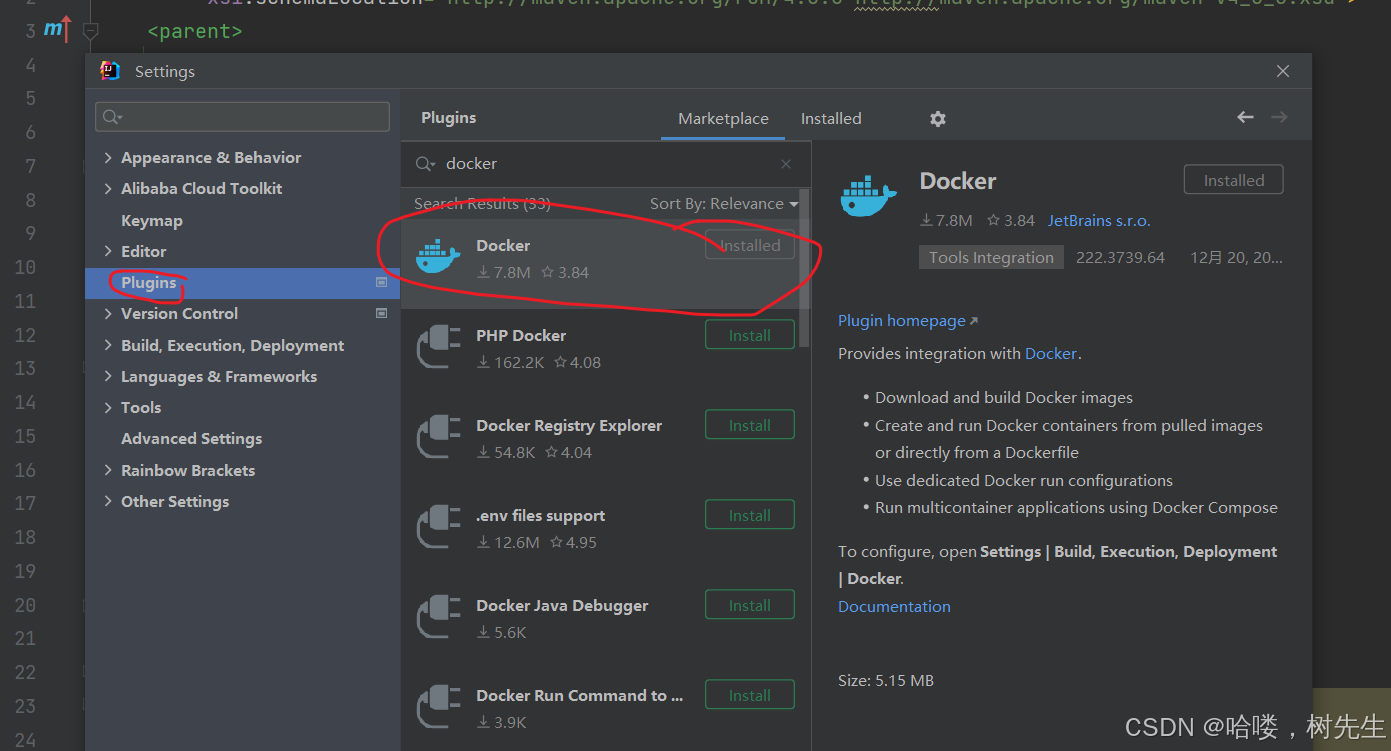Click the large Docker logo in details pane
Image resolution: width=1391 pixels, height=751 pixels.
(x=869, y=195)
